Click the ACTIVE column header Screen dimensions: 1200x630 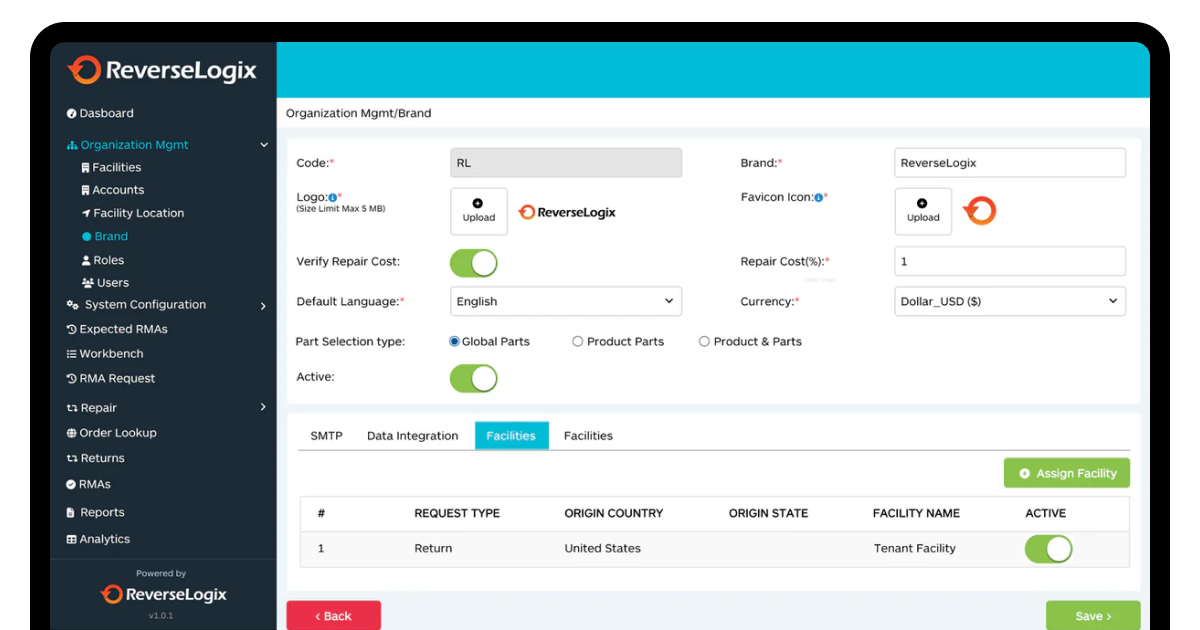[1046, 514]
